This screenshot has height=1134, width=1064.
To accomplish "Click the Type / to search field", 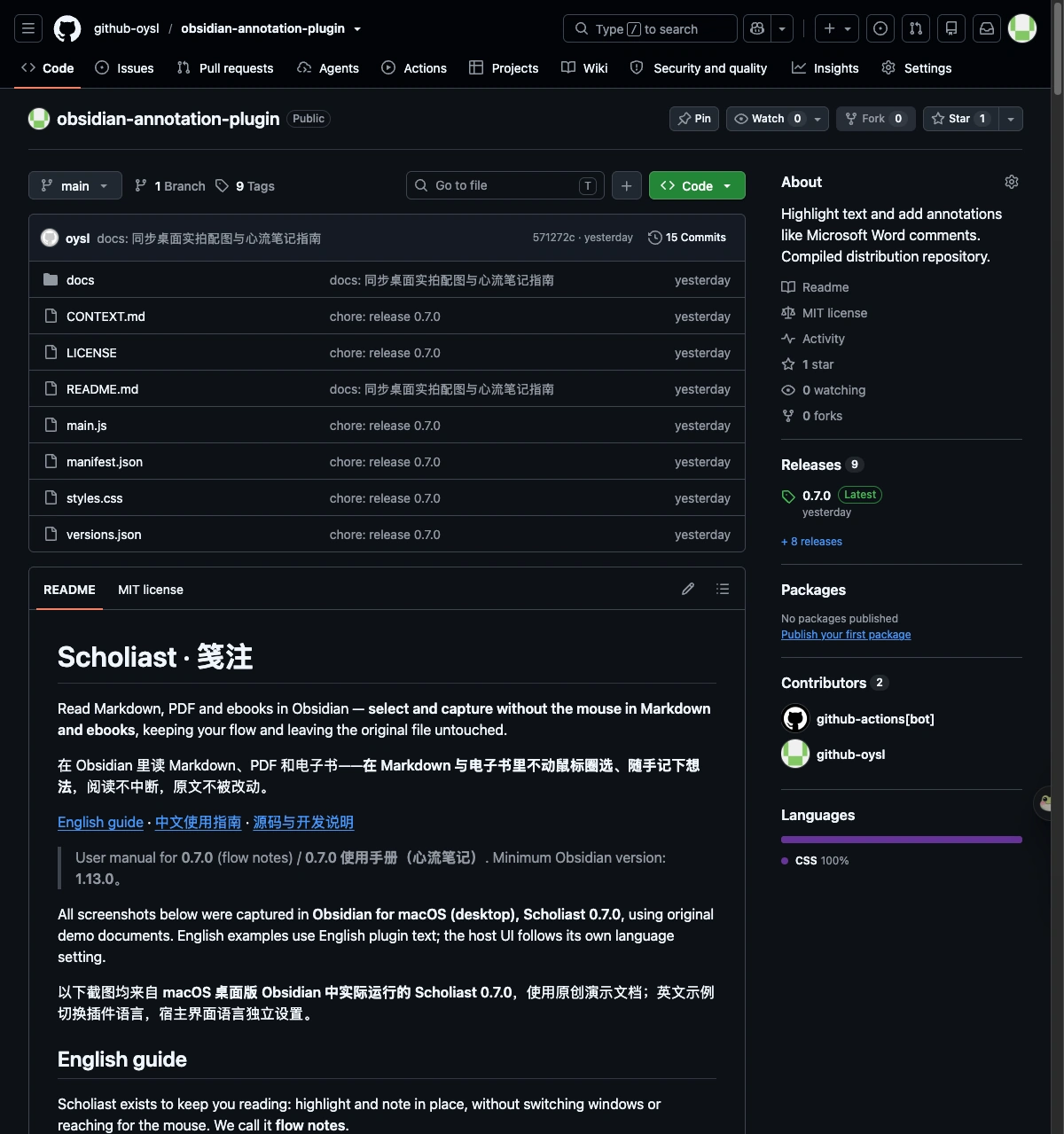I will click(x=650, y=28).
